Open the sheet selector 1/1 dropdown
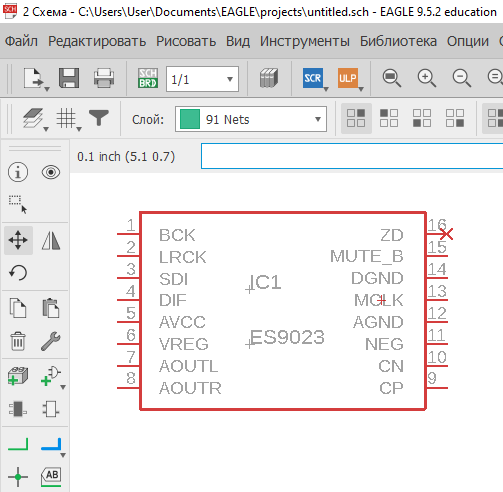This screenshot has height=492, width=503. (x=202, y=79)
